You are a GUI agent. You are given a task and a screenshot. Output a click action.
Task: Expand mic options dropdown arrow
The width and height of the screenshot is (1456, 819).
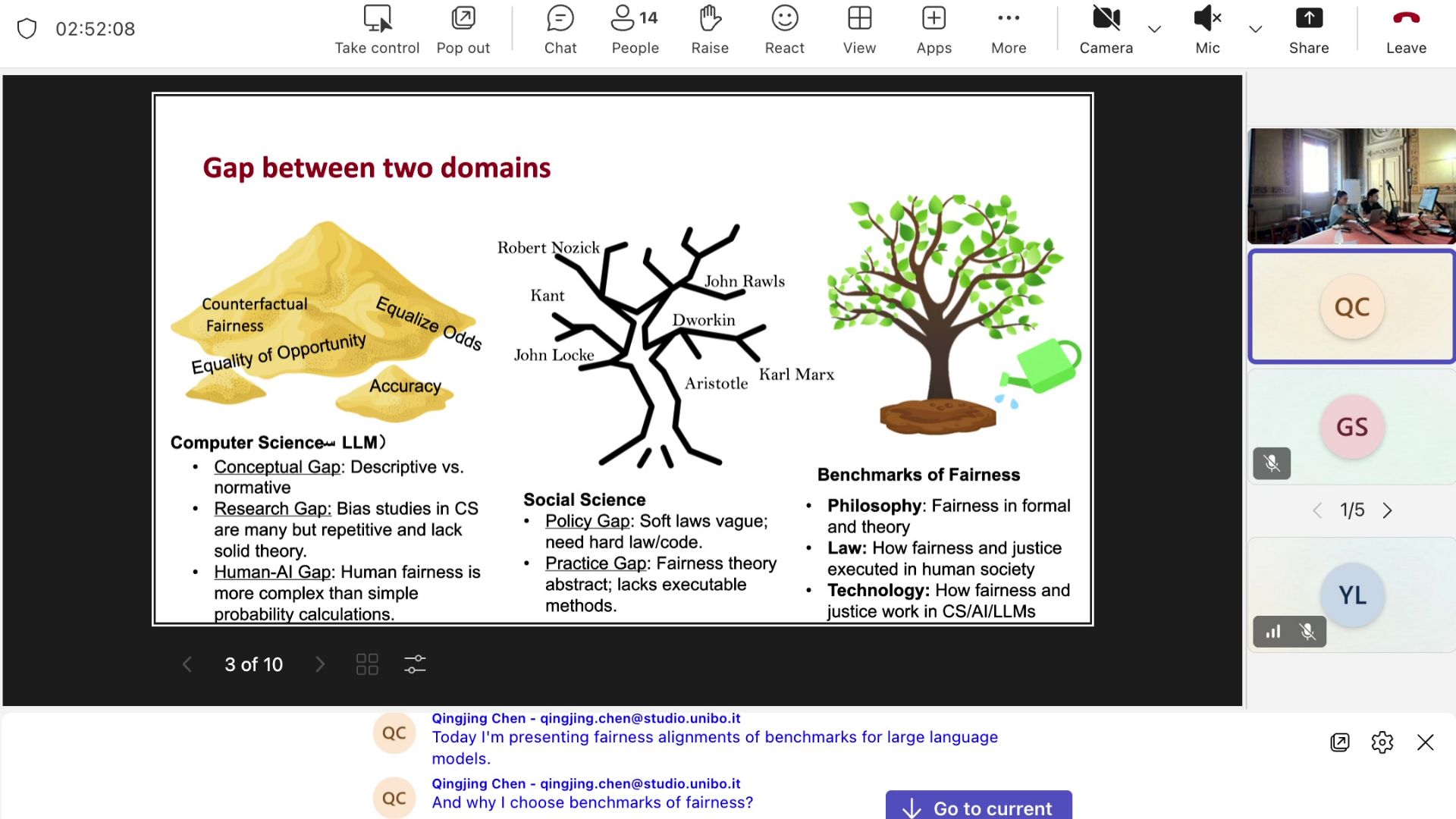pyautogui.click(x=1255, y=30)
